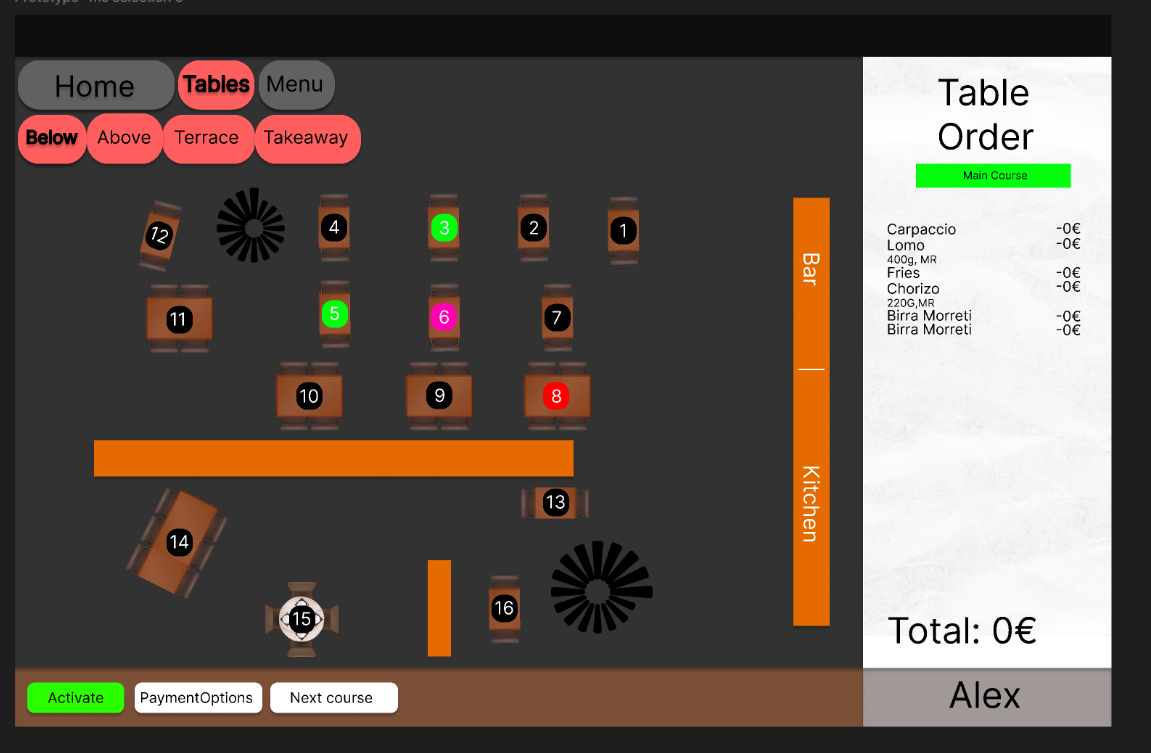
Task: Show the Terrace floor area
Action: click(207, 138)
